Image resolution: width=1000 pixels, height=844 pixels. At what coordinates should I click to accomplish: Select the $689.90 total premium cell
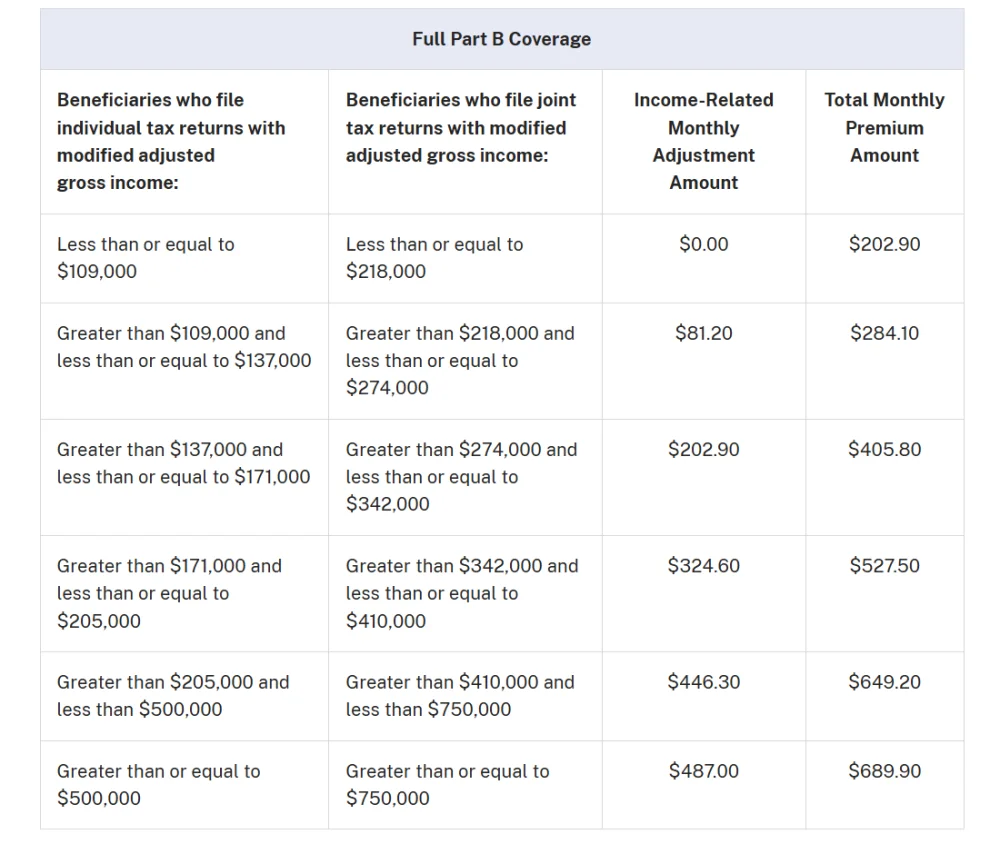coord(884,771)
